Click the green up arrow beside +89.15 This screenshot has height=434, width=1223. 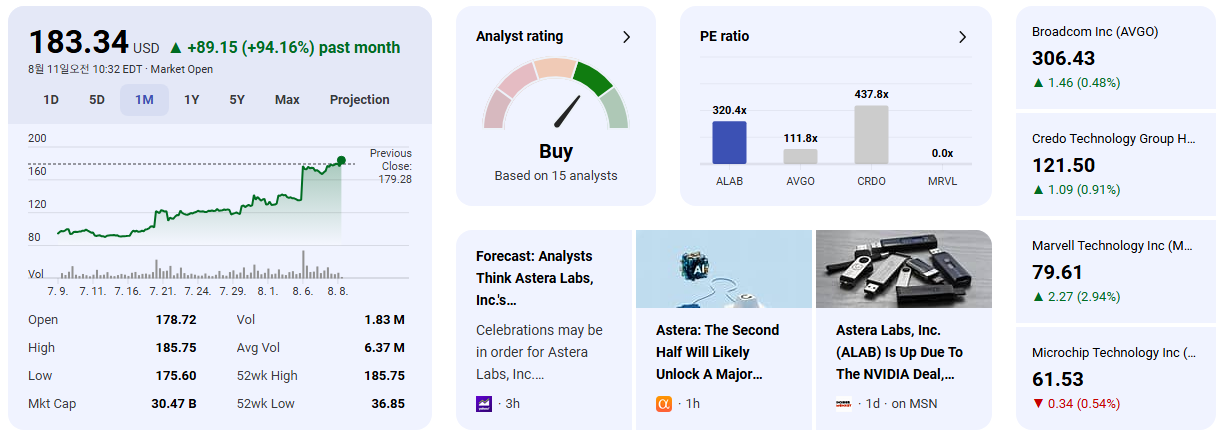pyautogui.click(x=176, y=47)
